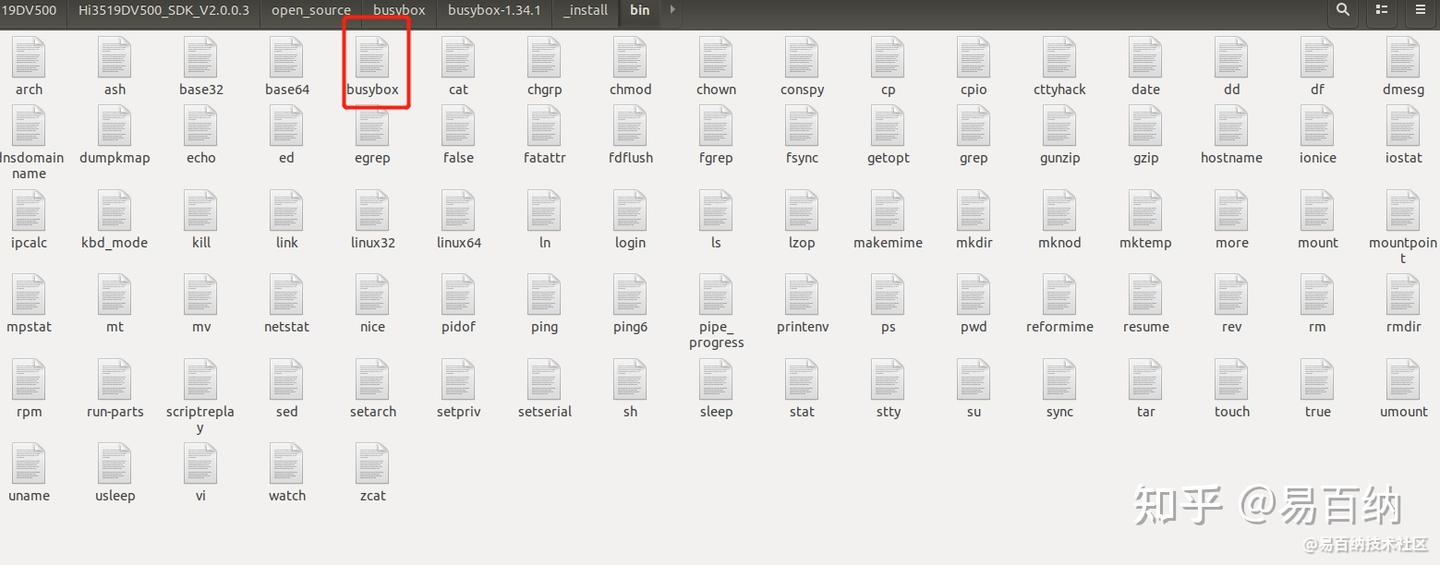The image size is (1440, 565).
Task: Click the stty file name
Action: coord(888,412)
